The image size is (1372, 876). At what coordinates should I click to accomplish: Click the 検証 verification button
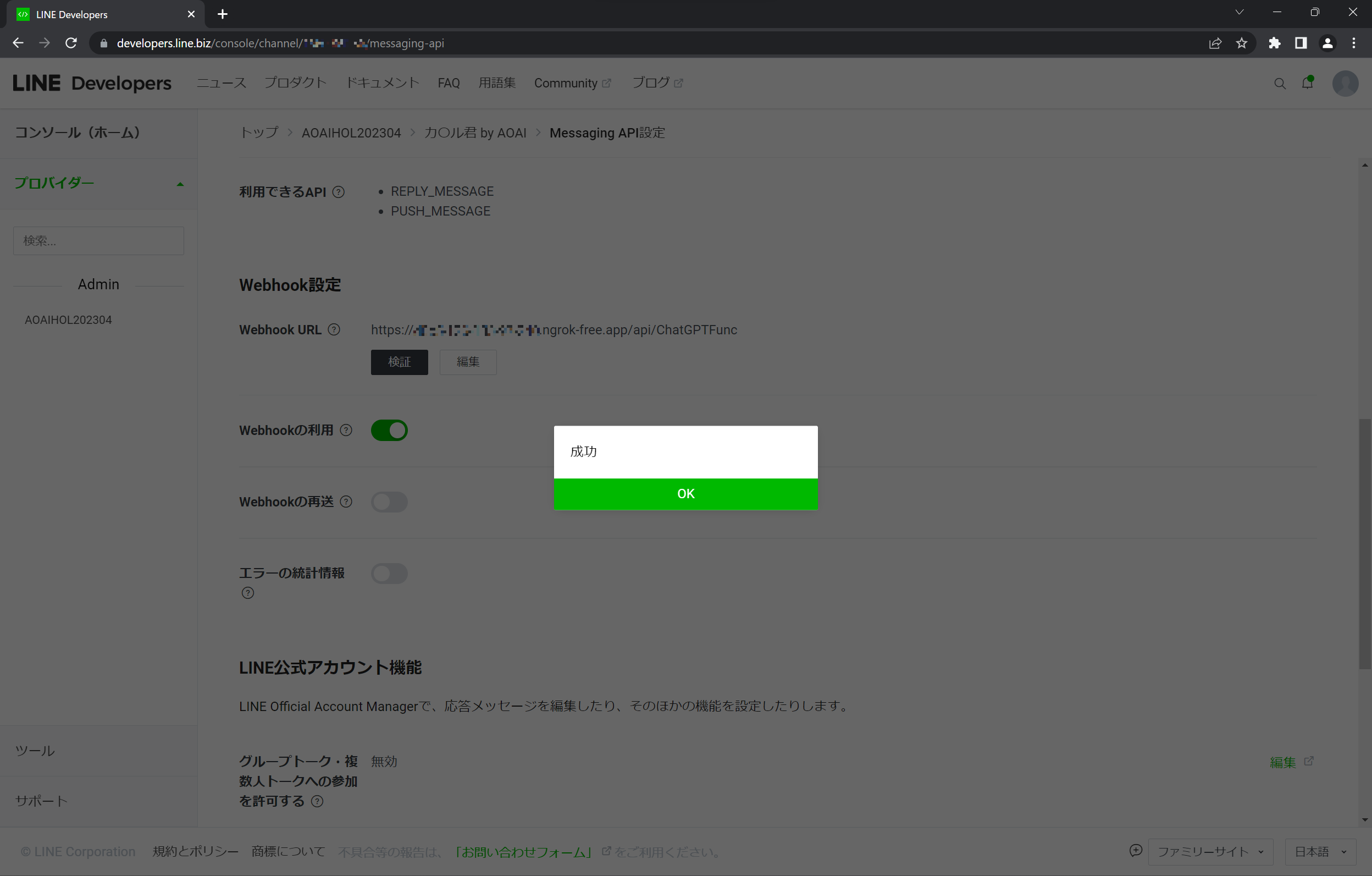pos(399,362)
